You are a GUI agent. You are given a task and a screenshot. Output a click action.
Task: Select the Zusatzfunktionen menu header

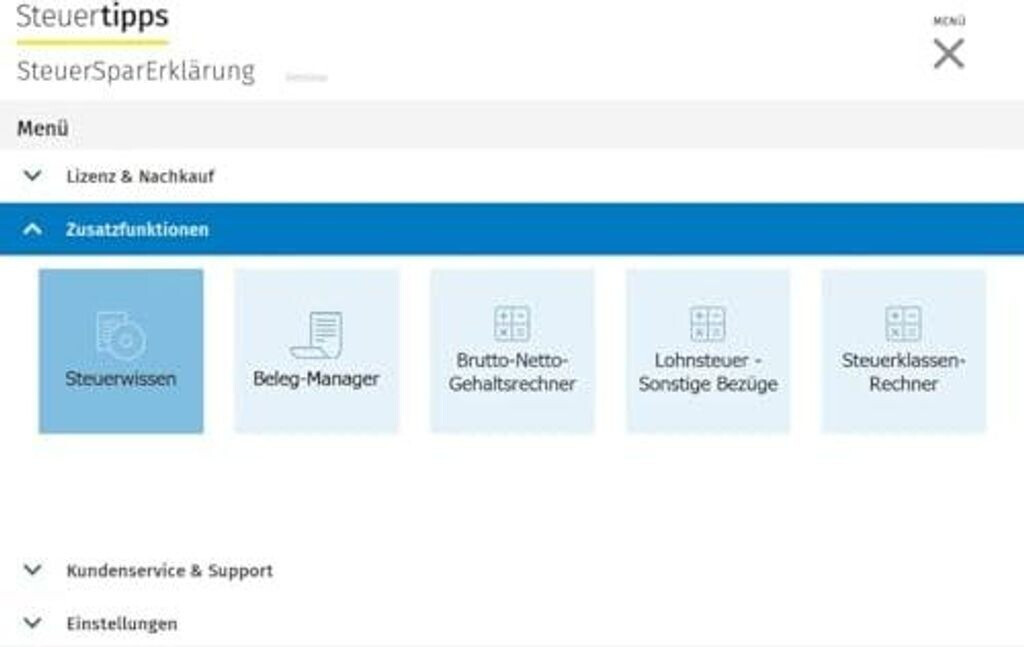coord(137,229)
